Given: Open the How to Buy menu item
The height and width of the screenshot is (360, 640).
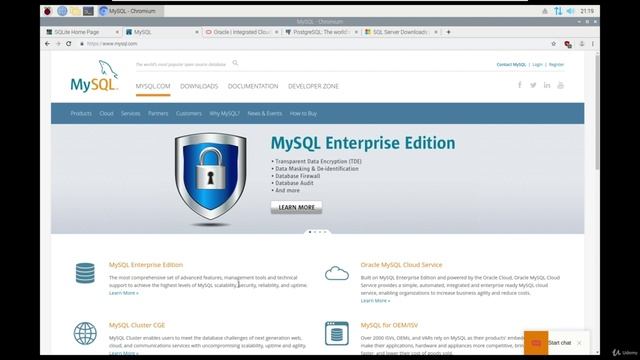Looking at the screenshot, I should tap(303, 113).
